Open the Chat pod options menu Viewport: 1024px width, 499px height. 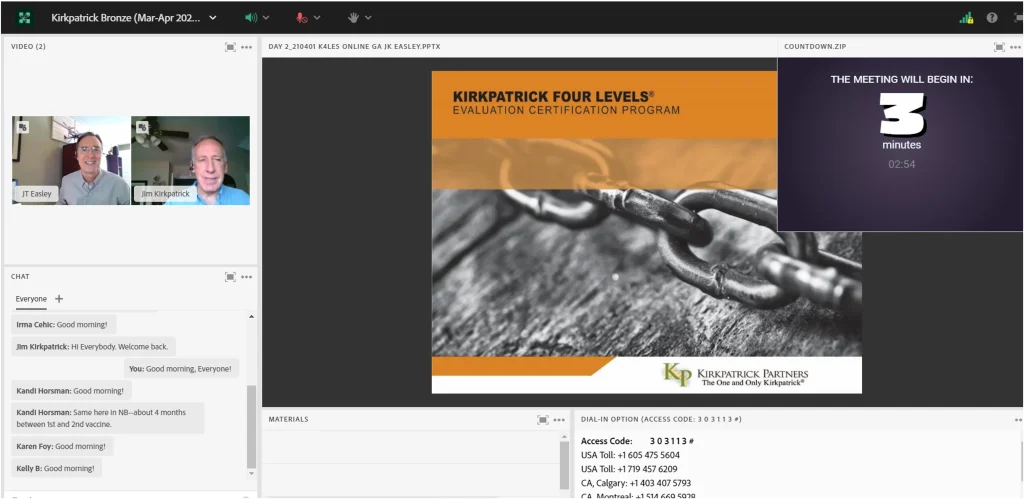[x=246, y=277]
